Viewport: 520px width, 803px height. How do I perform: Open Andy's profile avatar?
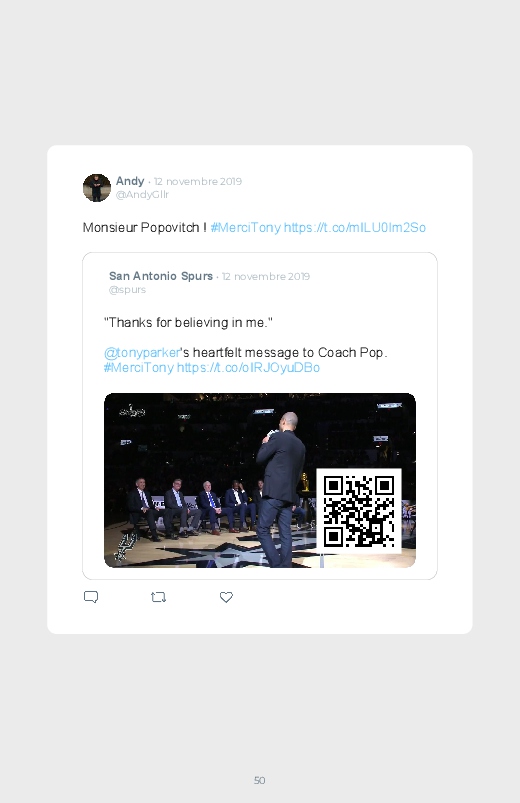click(97, 187)
